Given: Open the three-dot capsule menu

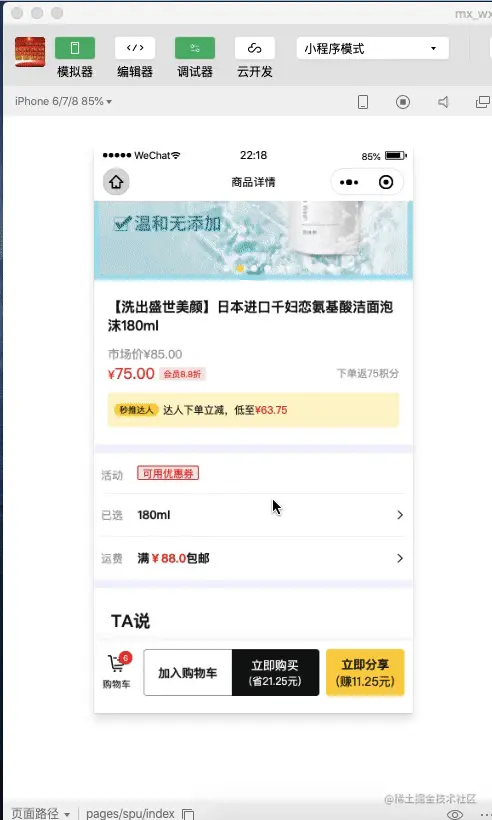Looking at the screenshot, I should pyautogui.click(x=349, y=182).
